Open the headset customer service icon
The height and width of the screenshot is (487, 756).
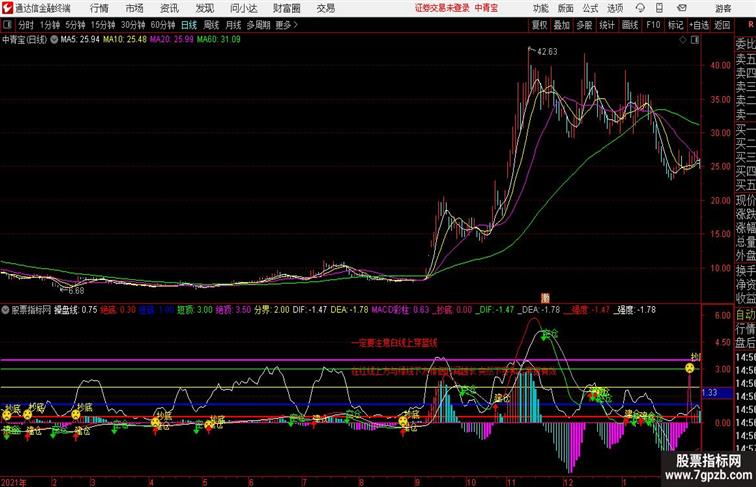point(640,8)
